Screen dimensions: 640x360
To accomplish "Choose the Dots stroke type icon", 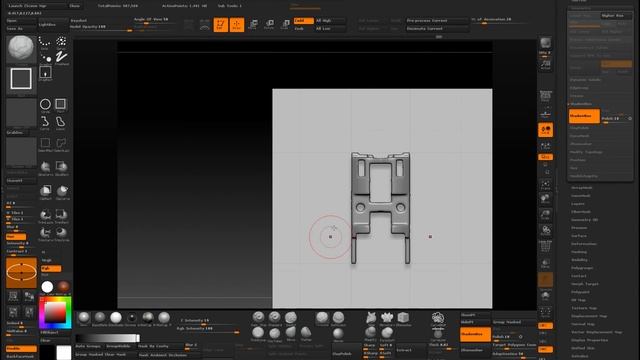I will coord(45,41).
